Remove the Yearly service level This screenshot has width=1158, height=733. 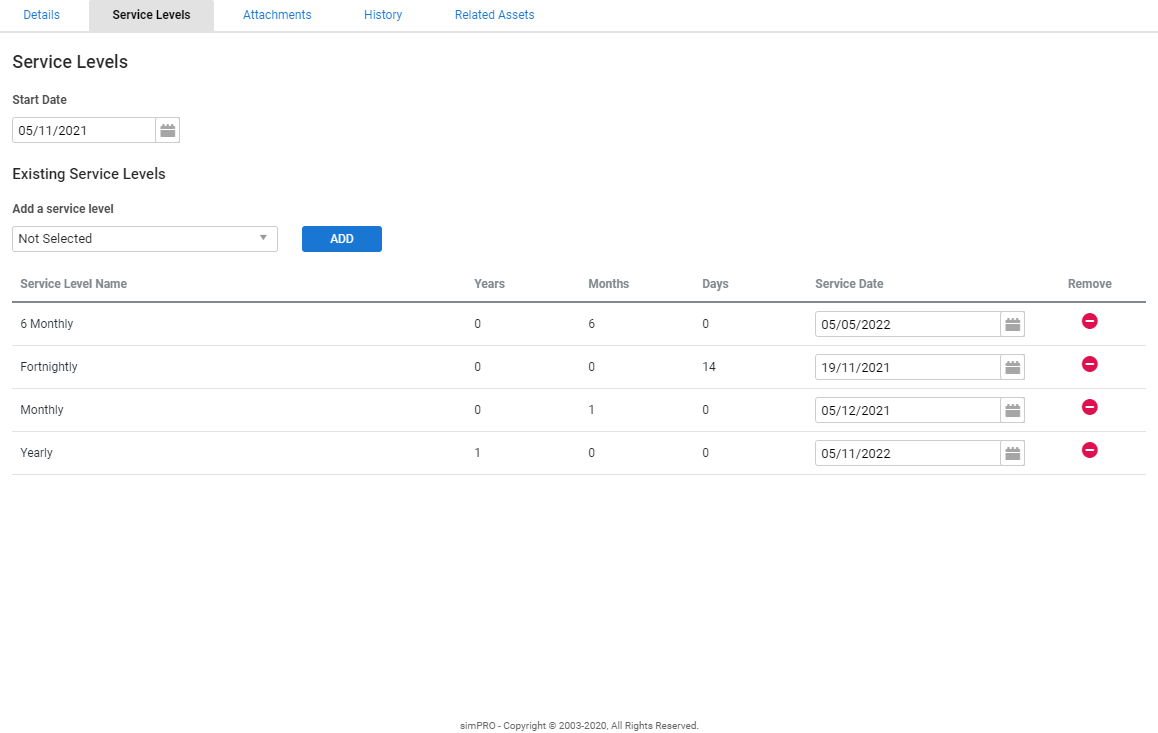coord(1089,450)
